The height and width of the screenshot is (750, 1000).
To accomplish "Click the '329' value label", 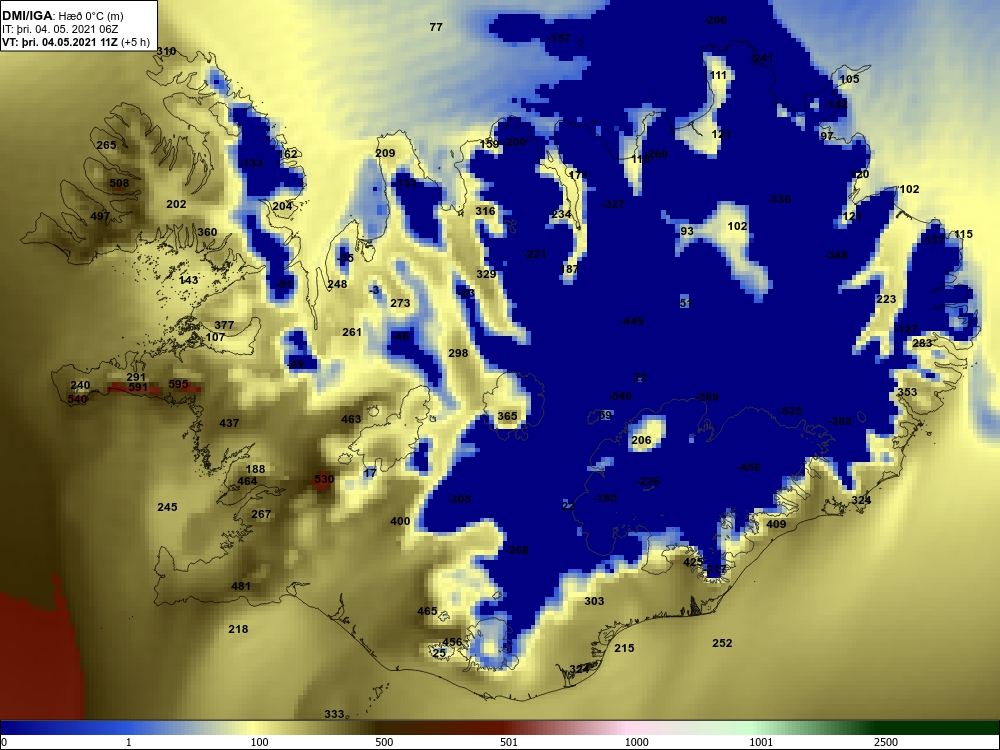I will [x=487, y=274].
